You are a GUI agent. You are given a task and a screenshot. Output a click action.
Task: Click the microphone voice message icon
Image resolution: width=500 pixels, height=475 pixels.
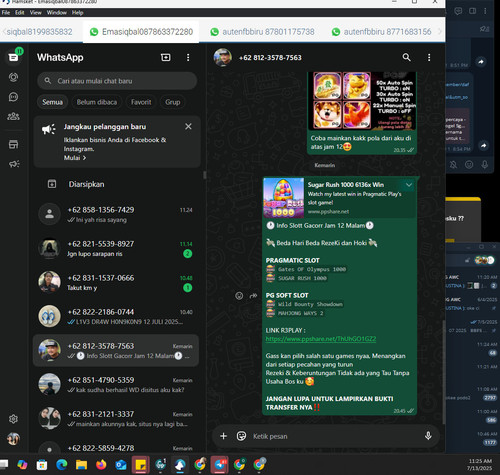pos(428,436)
